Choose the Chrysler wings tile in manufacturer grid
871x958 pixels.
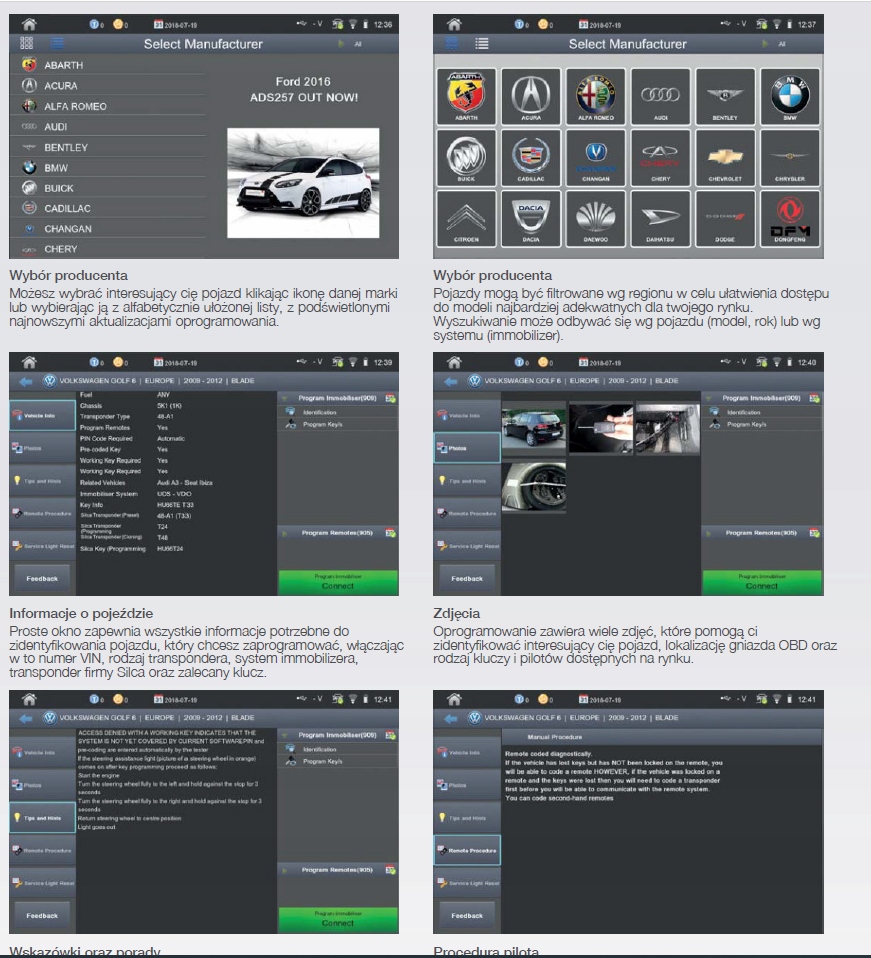pos(790,158)
